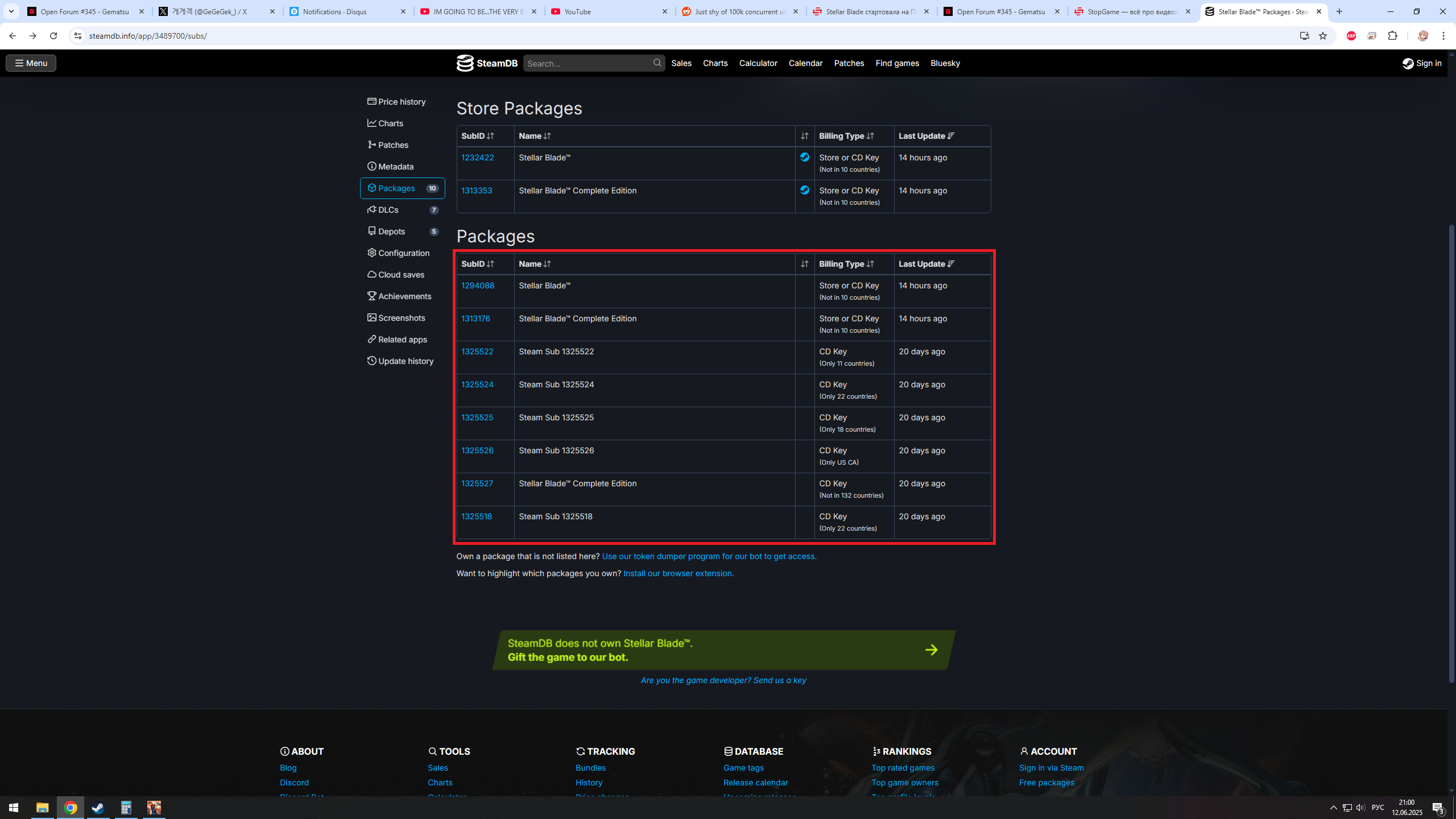Sort Store Packages by Billing Type
The height and width of the screenshot is (819, 1456).
tap(854, 136)
